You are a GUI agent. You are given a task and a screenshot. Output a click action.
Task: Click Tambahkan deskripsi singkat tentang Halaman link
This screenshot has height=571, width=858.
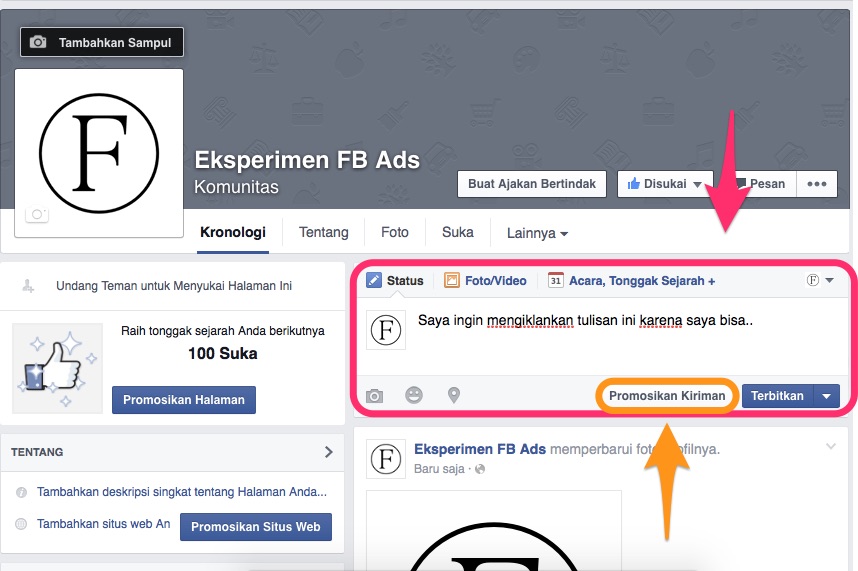(x=182, y=492)
